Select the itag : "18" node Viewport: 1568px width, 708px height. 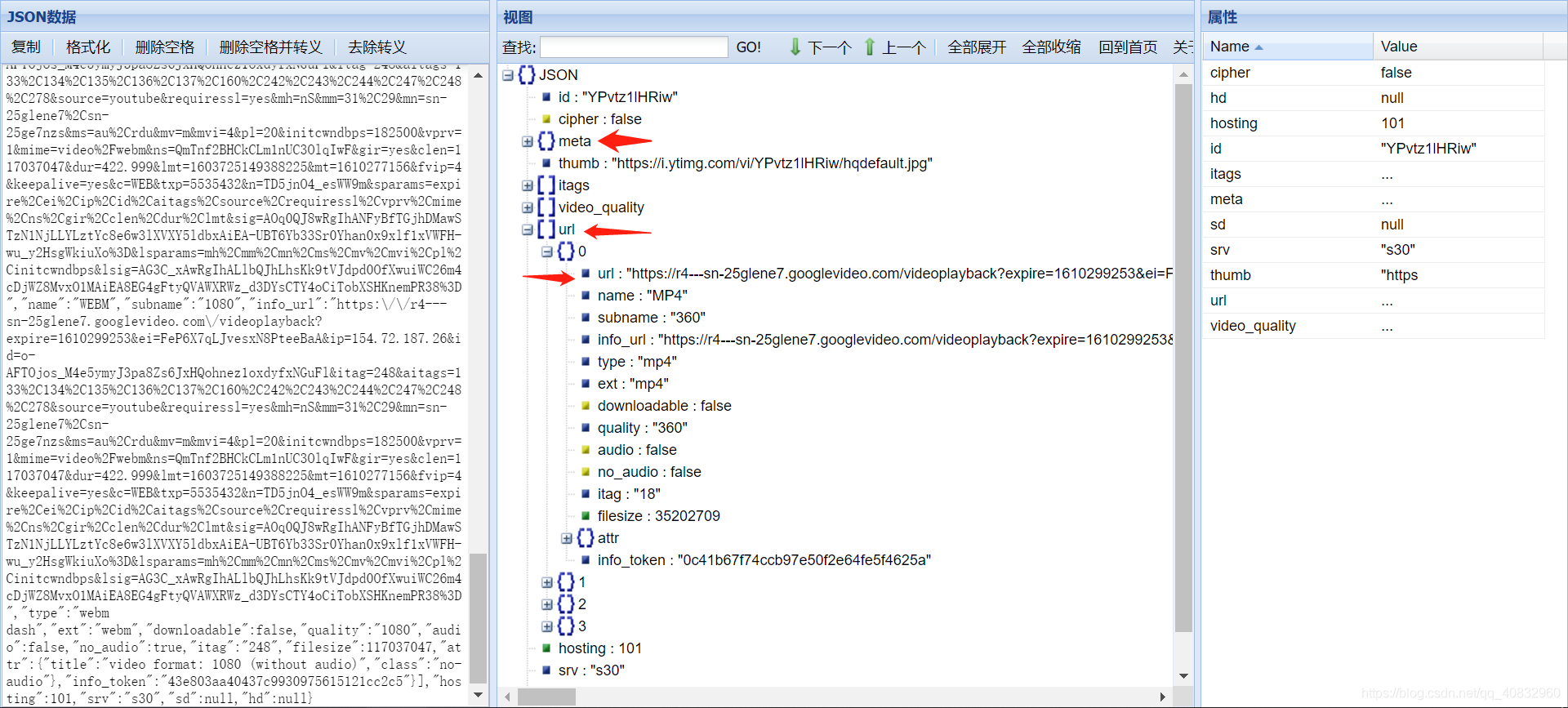[629, 494]
